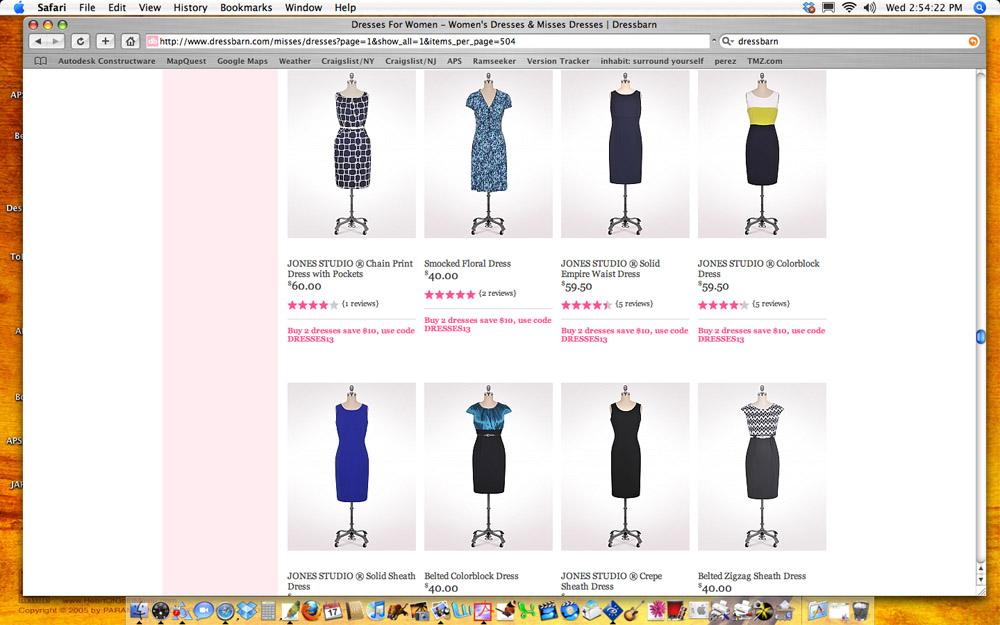Open Dashboard gauge icon in dock
Screen dimensions: 1000x625
[161, 610]
